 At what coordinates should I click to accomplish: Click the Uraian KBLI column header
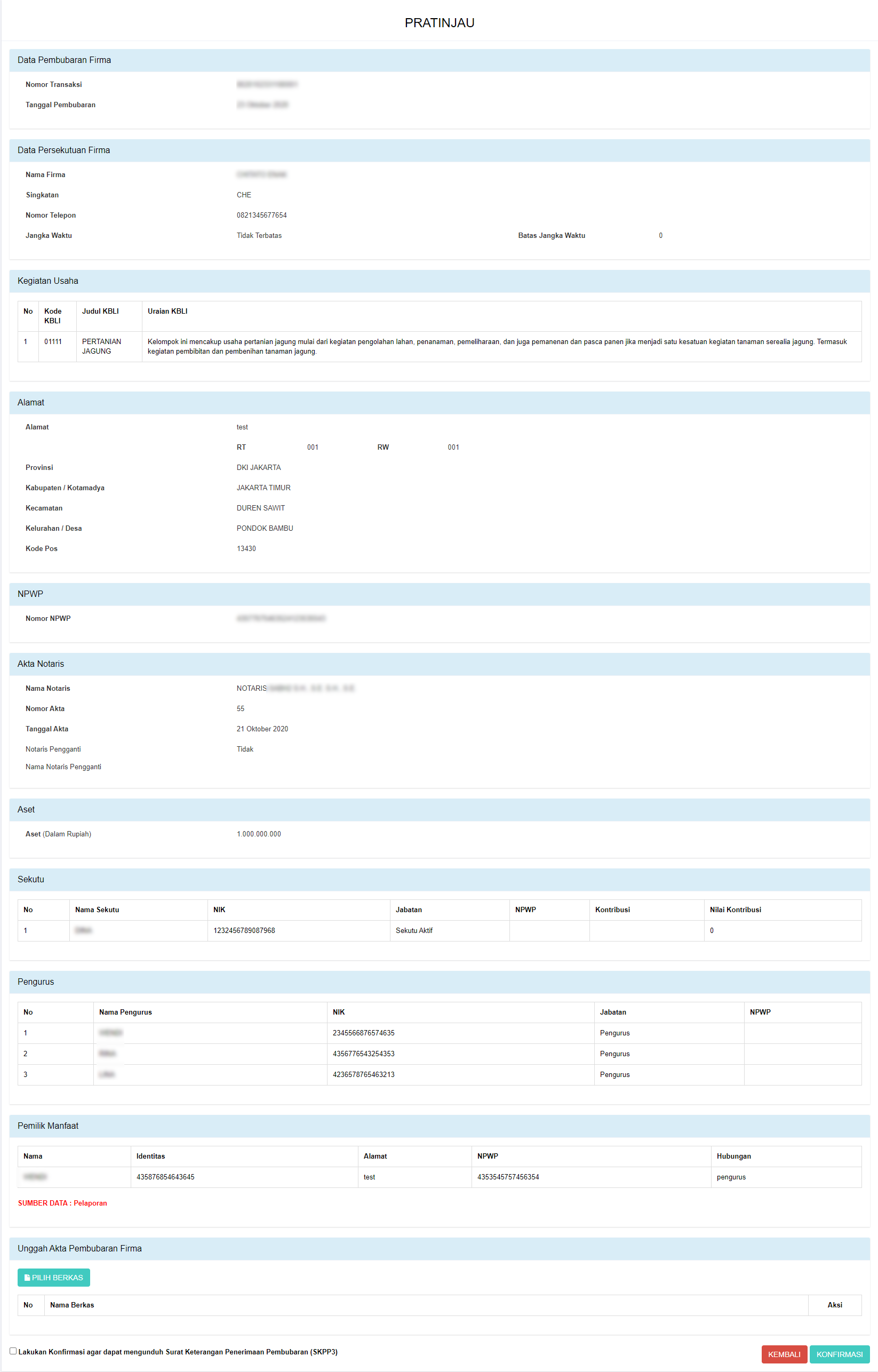167,311
